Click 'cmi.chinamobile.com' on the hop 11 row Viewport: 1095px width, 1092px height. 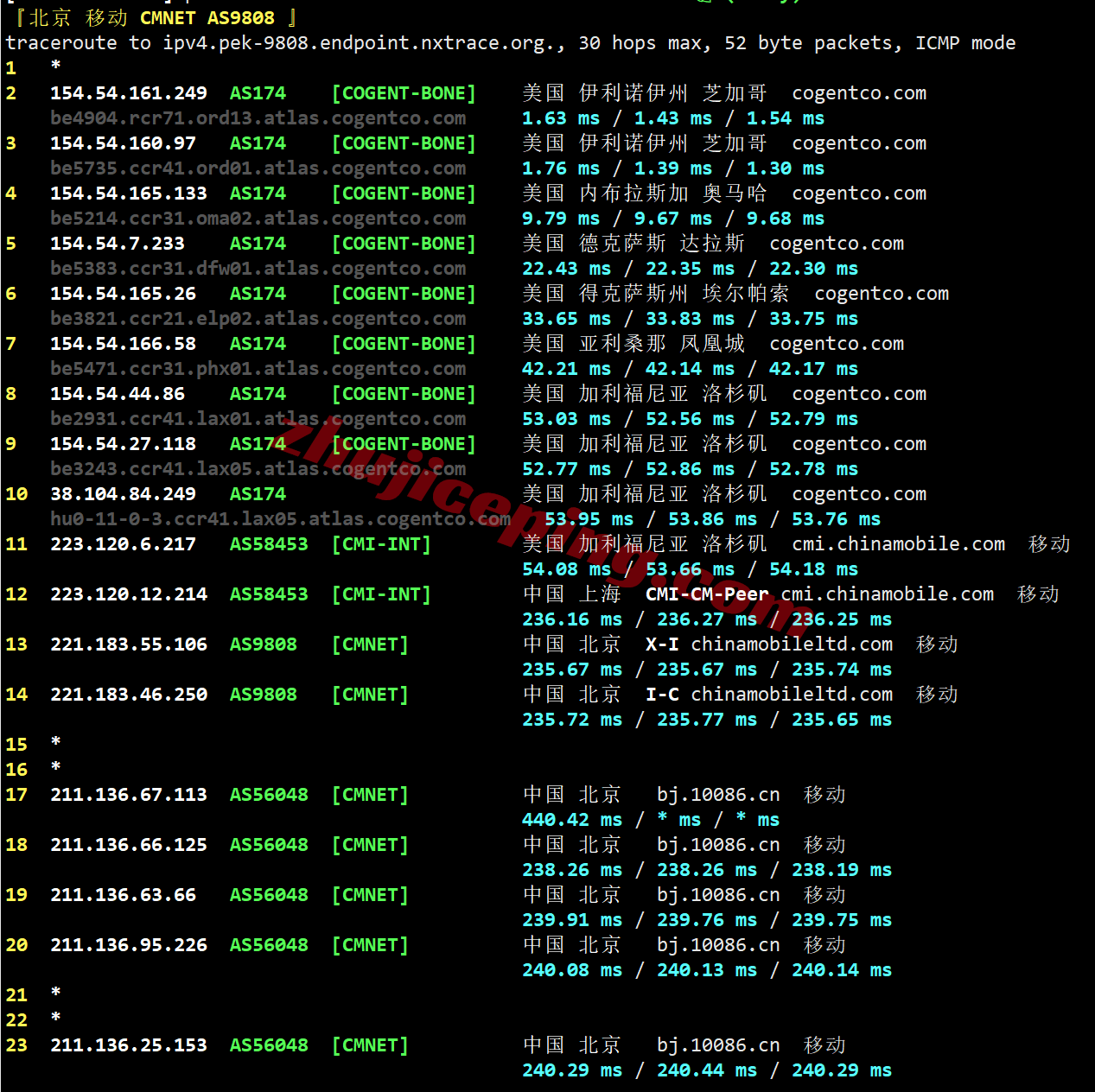[x=899, y=544]
